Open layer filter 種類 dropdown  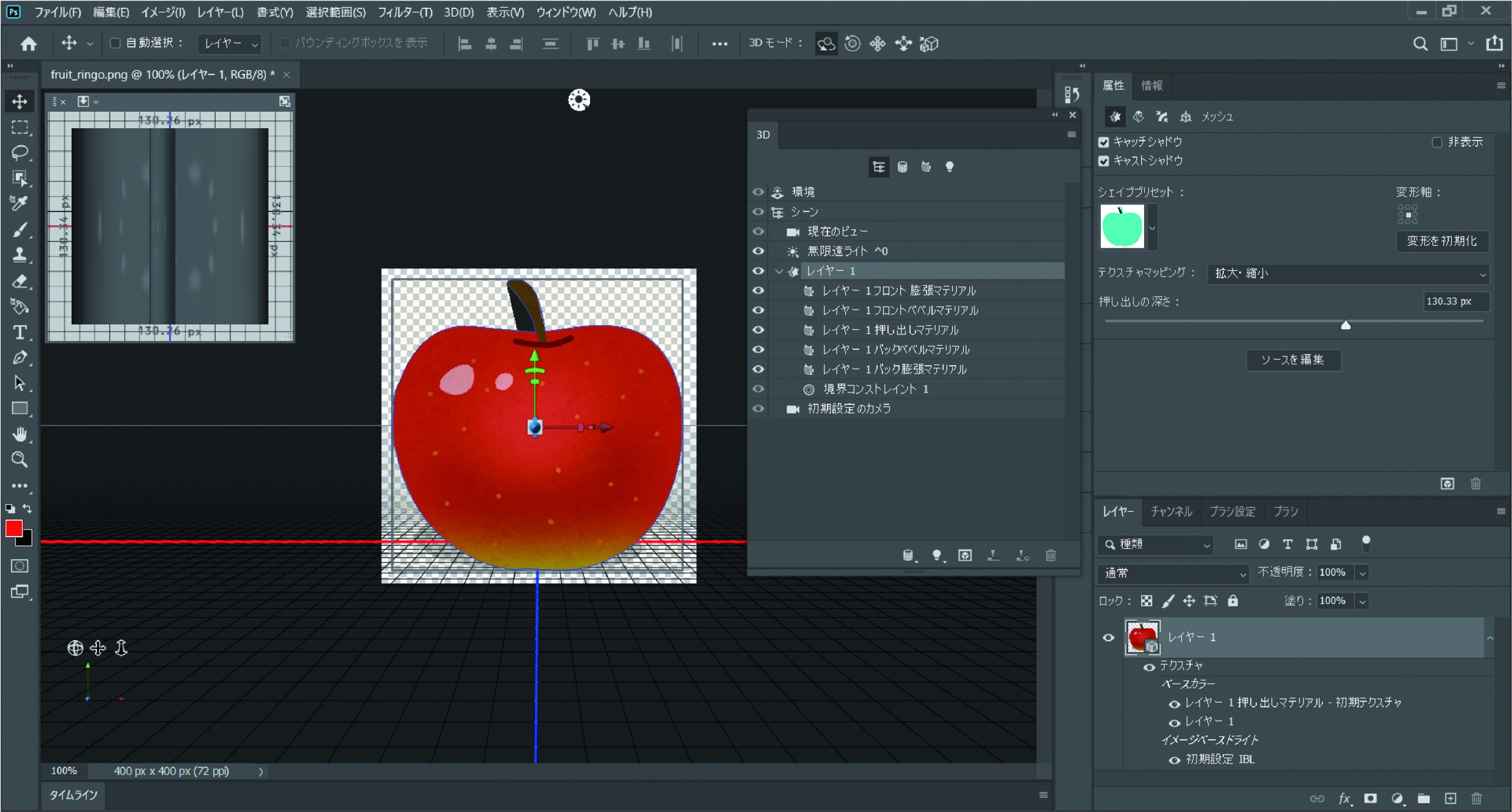(1156, 544)
